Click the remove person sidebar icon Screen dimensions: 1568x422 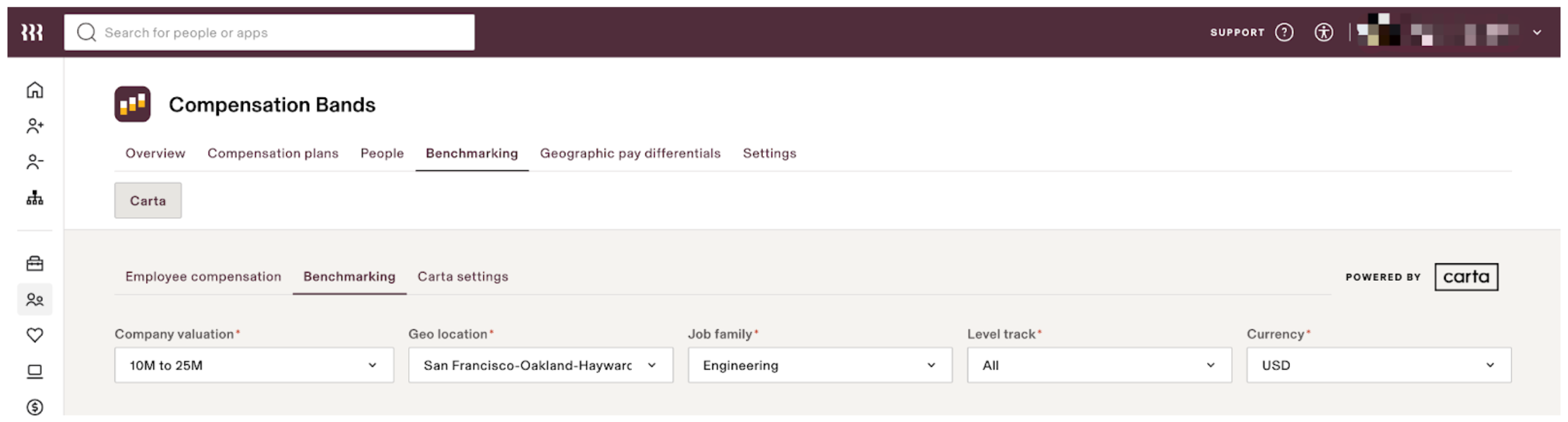(35, 162)
